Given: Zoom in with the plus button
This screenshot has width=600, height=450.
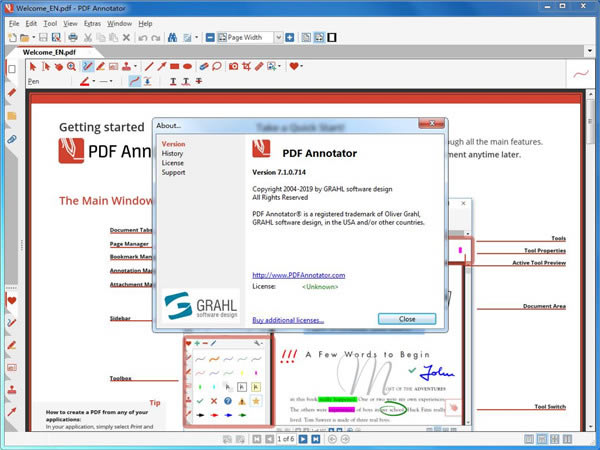Looking at the screenshot, I should [290, 38].
